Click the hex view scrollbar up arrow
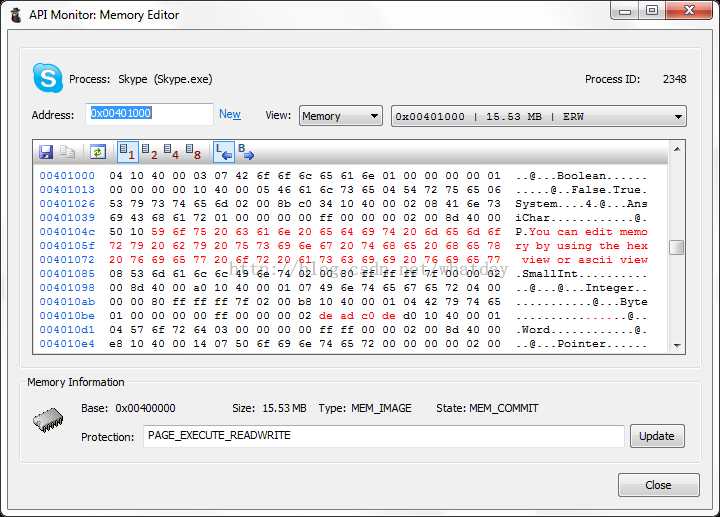Image resolution: width=720 pixels, height=517 pixels. (x=677, y=149)
